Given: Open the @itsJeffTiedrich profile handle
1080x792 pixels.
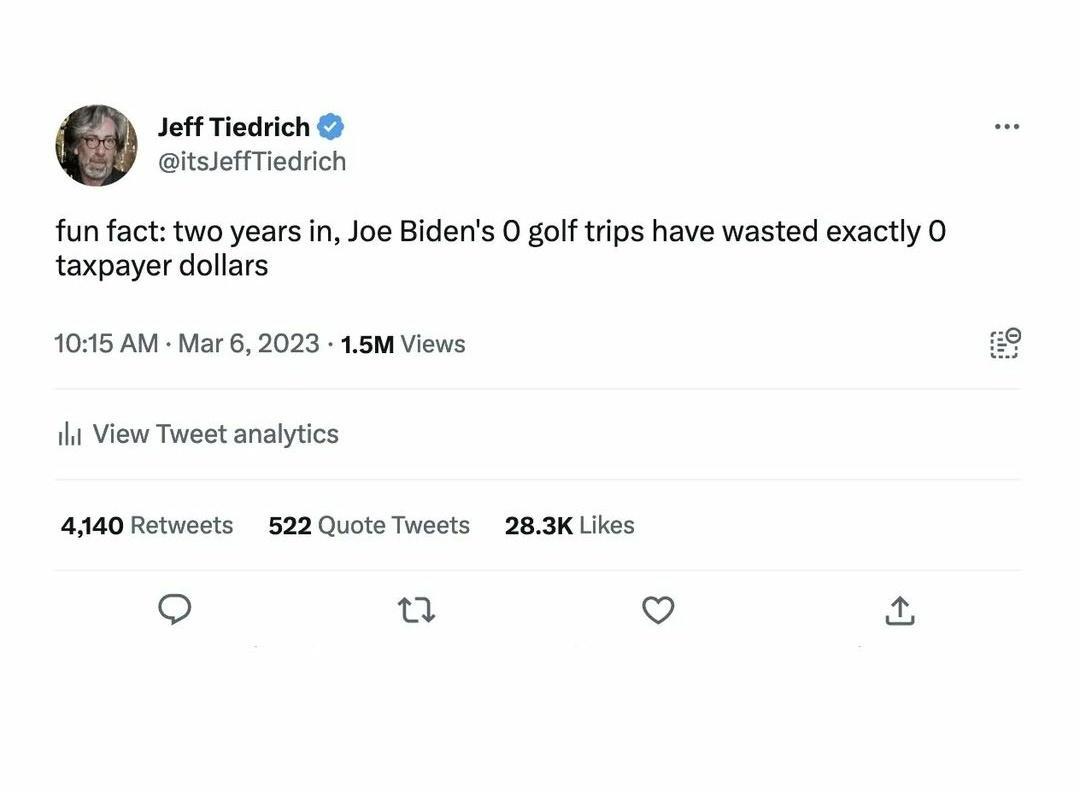Looking at the screenshot, I should (x=252, y=160).
